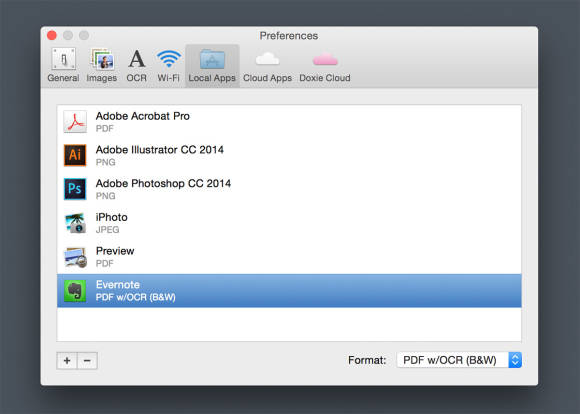Open the General preferences tab
This screenshot has height=414, width=580.
(63, 65)
